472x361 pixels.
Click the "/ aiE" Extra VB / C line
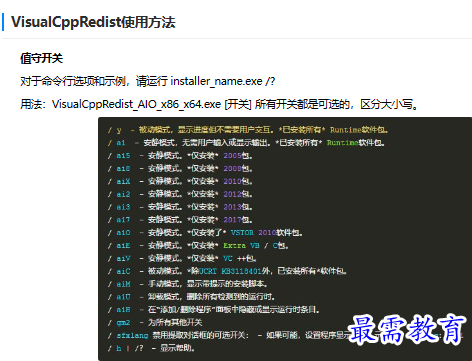198,246
